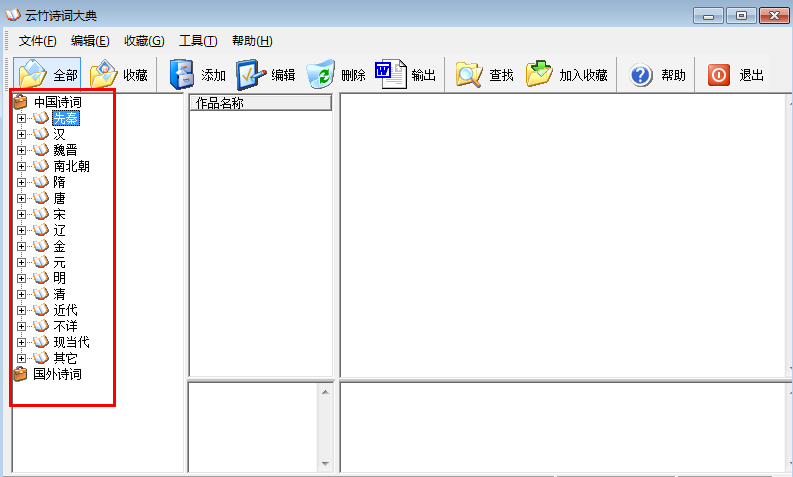Expand the 金 tree node
793x477 pixels.
21,246
